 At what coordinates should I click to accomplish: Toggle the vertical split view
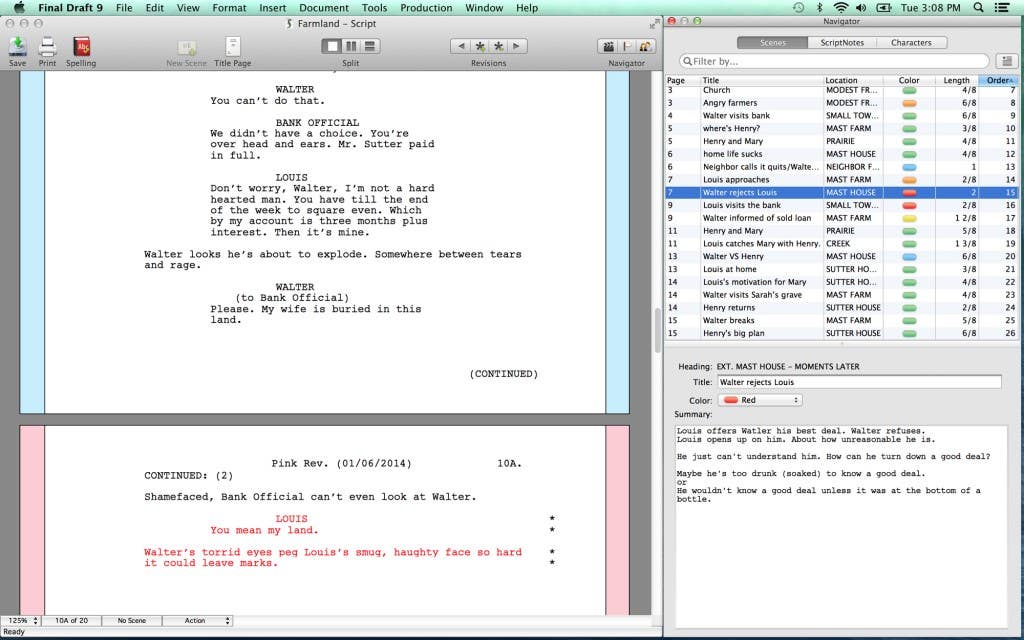click(350, 46)
